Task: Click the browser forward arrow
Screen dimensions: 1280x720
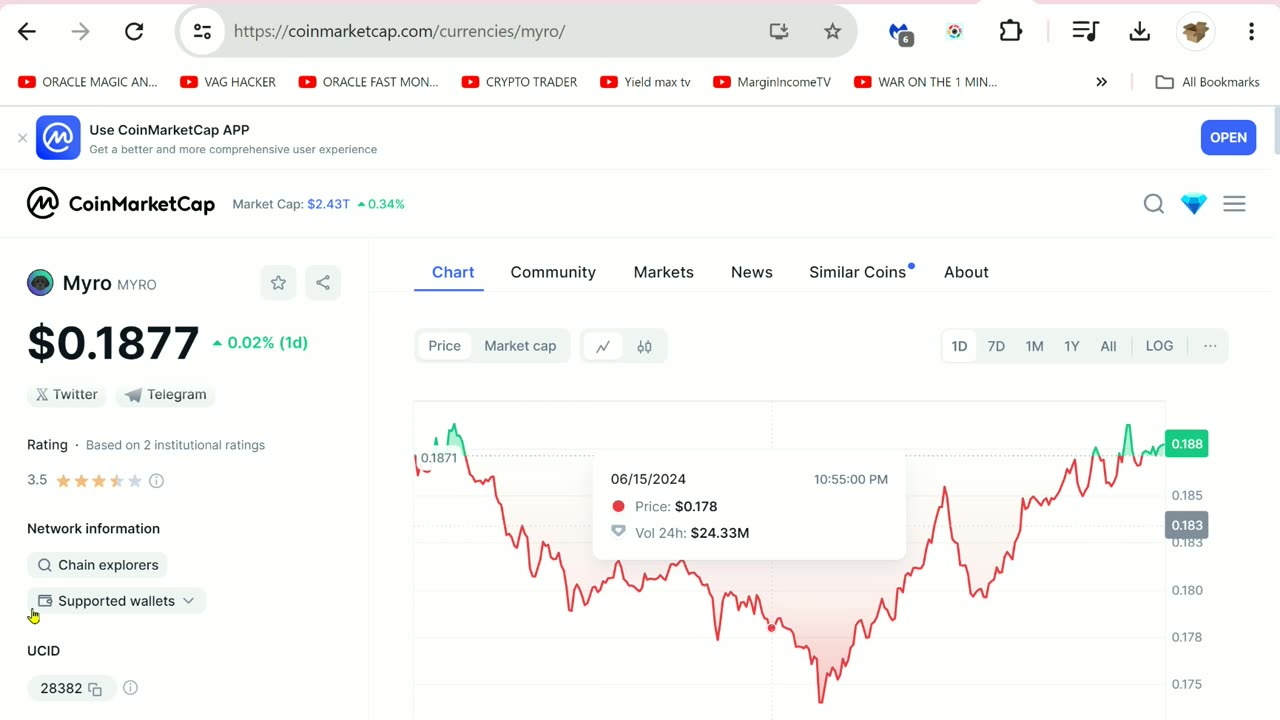Action: pos(80,31)
